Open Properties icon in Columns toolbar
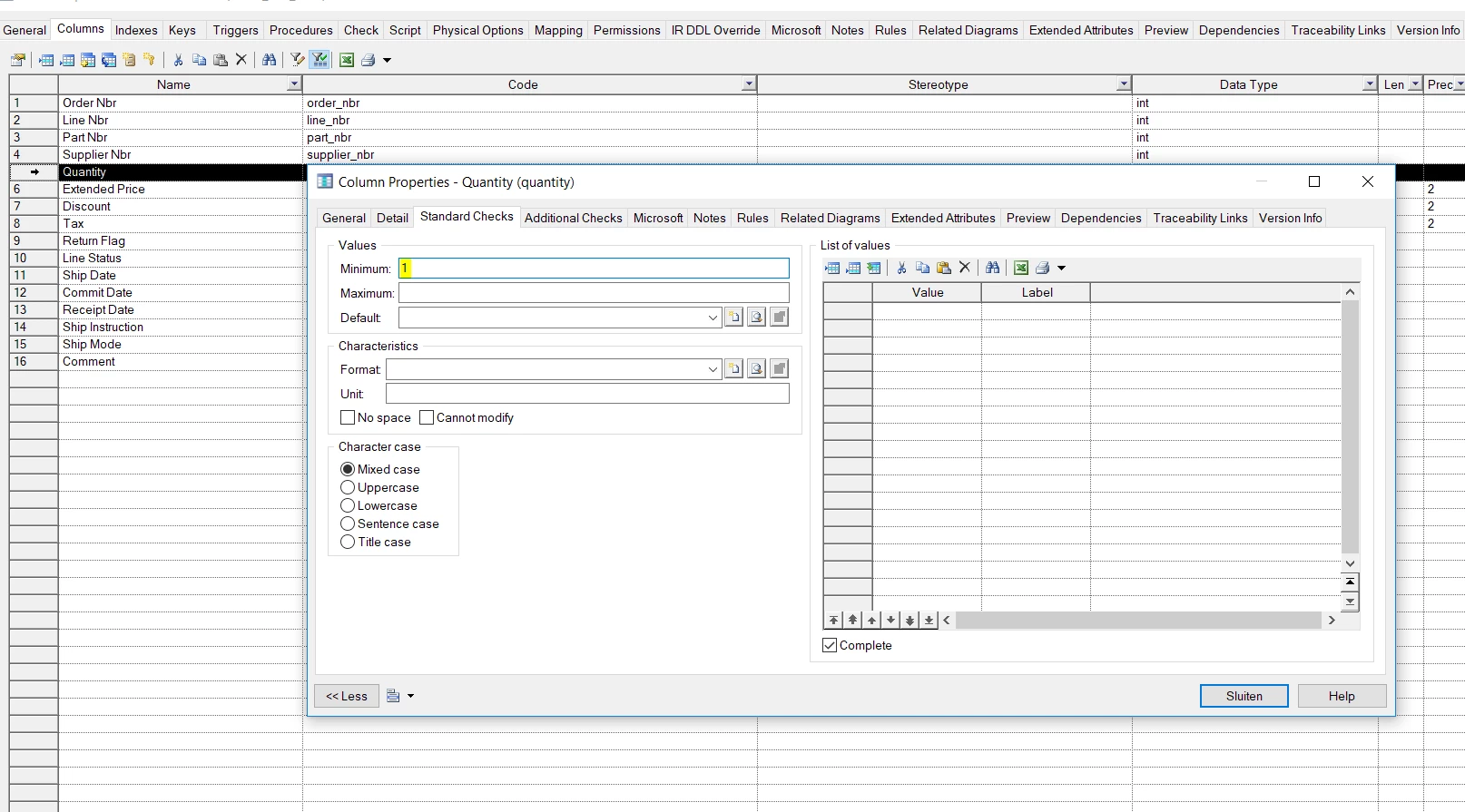The image size is (1465, 812). 18,60
